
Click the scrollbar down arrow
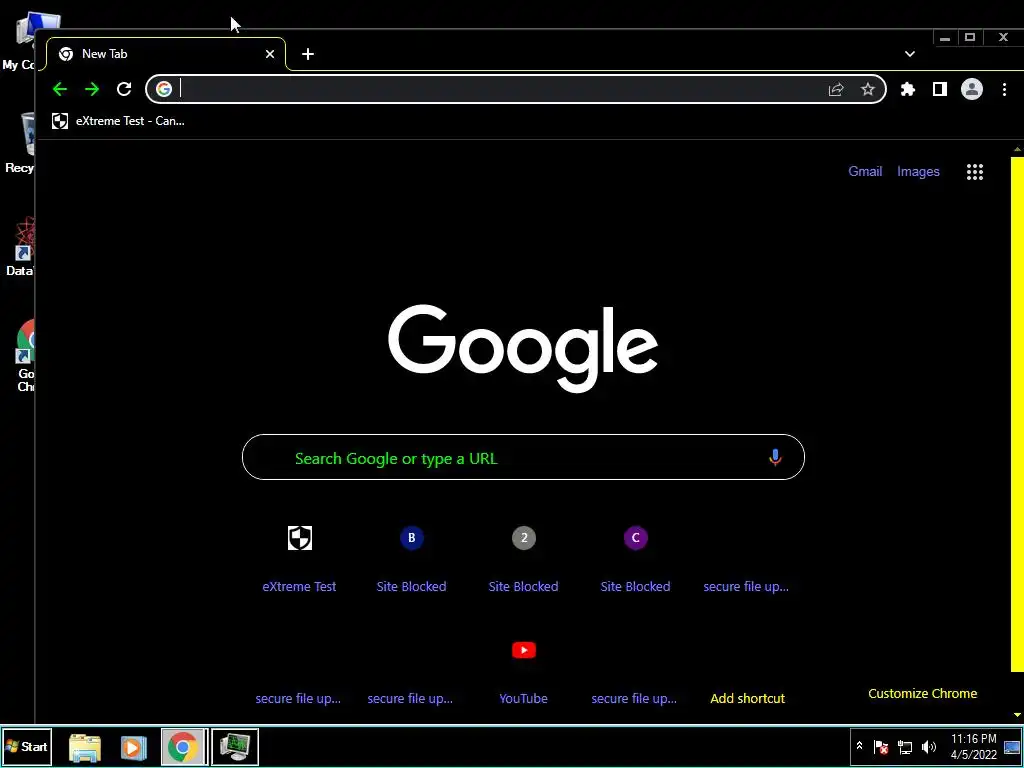pos(1017,715)
